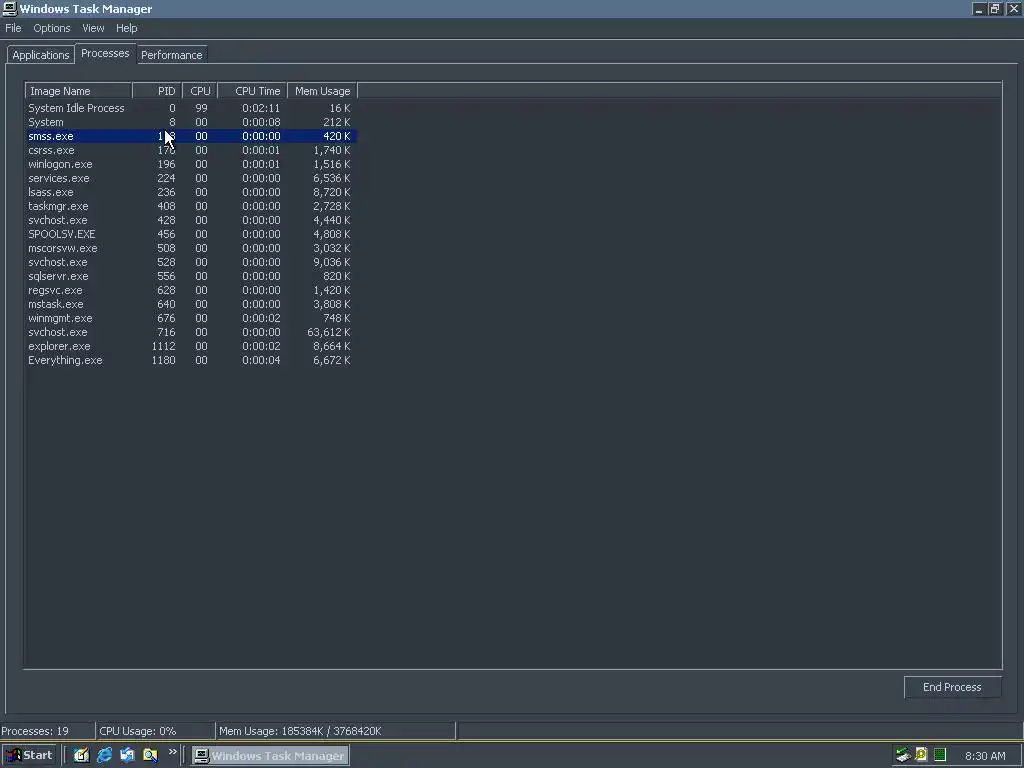Screen dimensions: 1024x768
Task: Select the System process row with PID 8
Action: click(191, 122)
